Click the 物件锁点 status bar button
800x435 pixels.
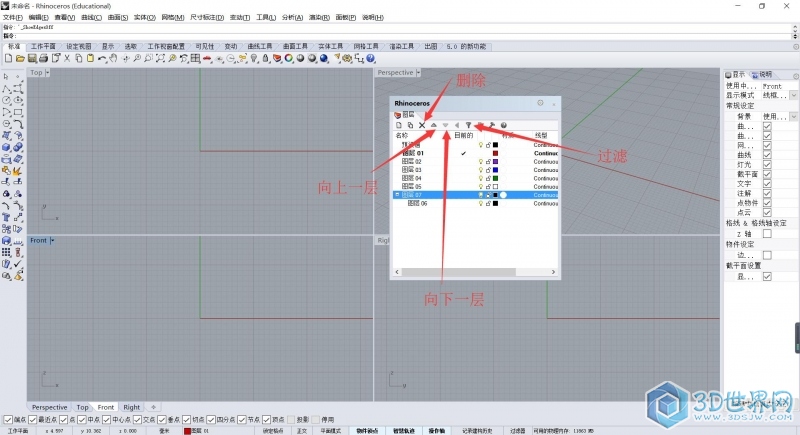click(x=367, y=431)
